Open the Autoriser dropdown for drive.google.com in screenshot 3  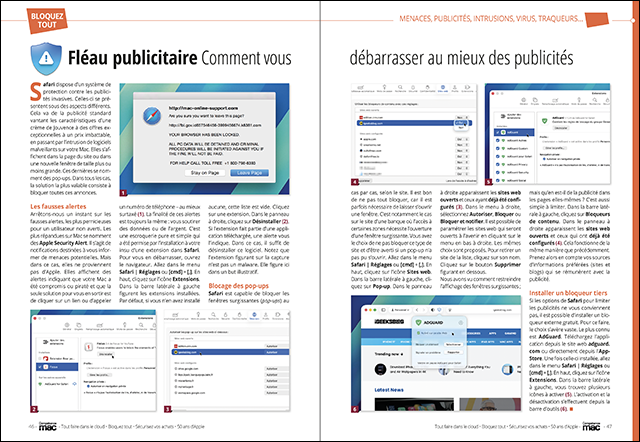point(277,369)
